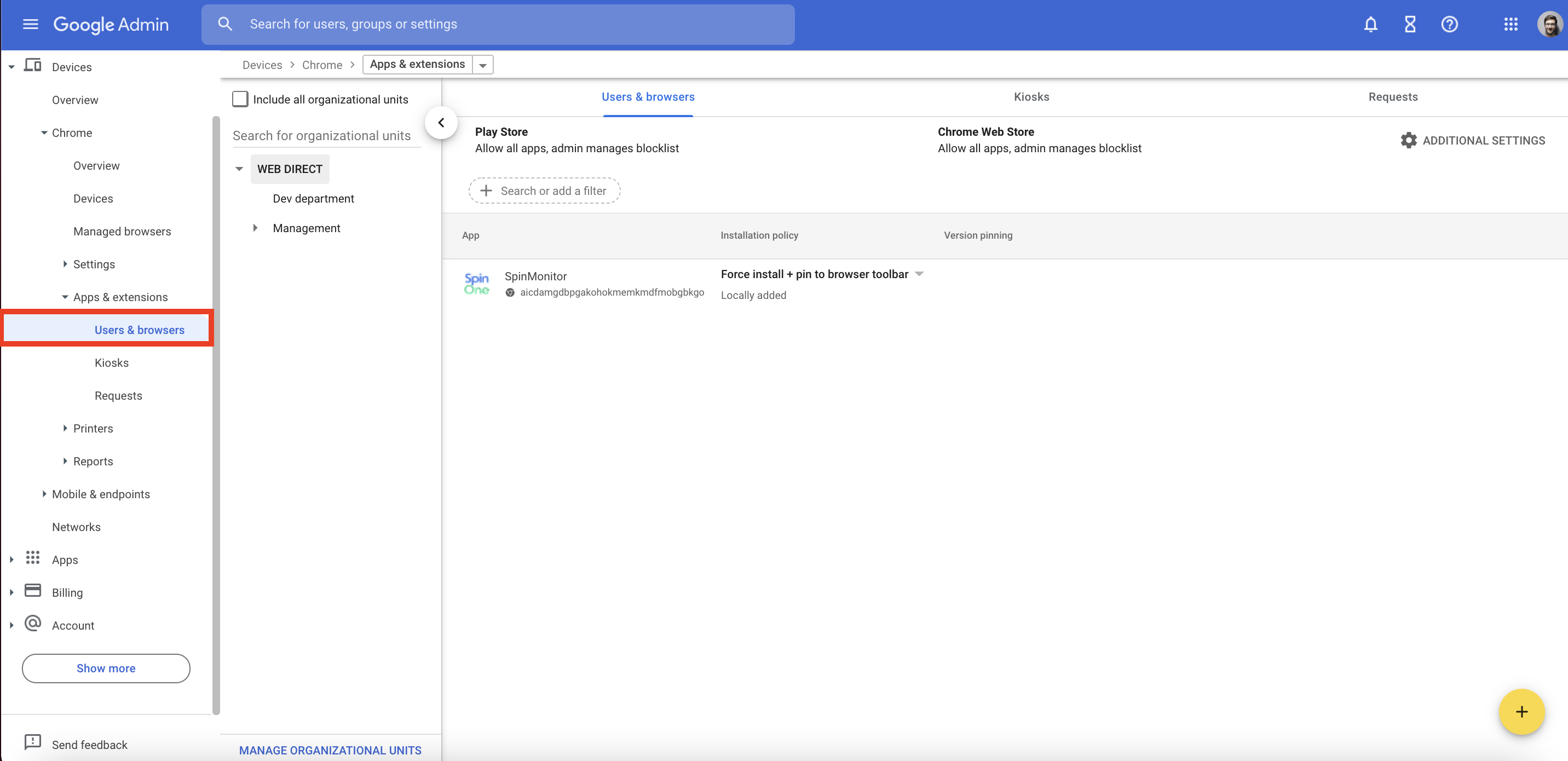The image size is (1568, 761).
Task: Expand the Apps sidebar section arrow
Action: [x=11, y=560]
